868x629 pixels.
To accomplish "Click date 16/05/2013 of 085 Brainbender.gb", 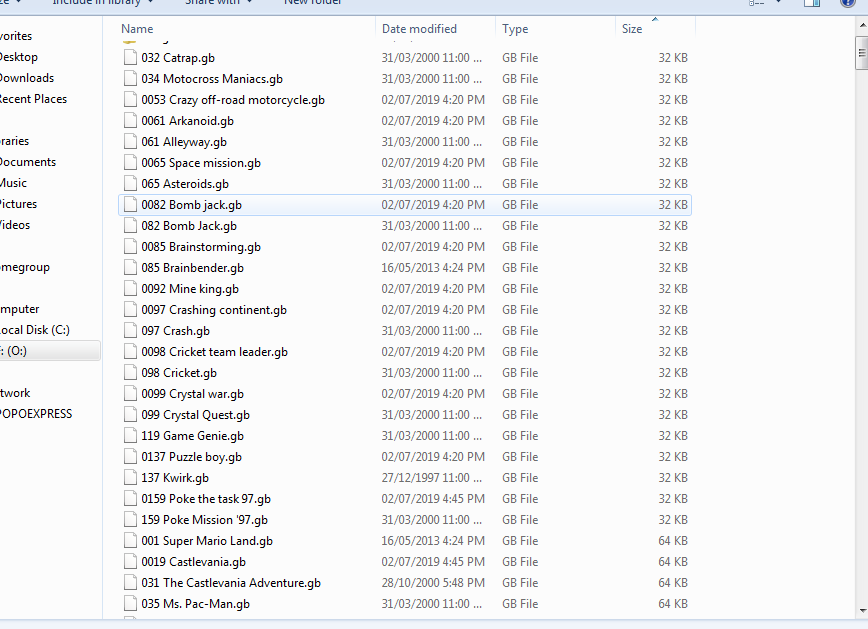I will [x=433, y=268].
